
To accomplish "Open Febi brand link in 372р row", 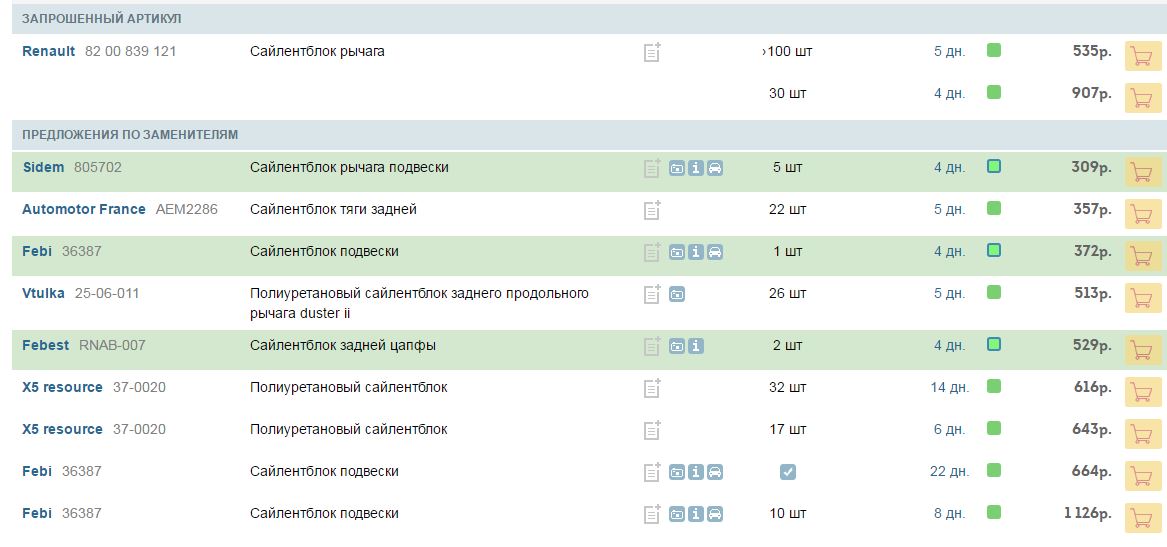I will (x=37, y=252).
